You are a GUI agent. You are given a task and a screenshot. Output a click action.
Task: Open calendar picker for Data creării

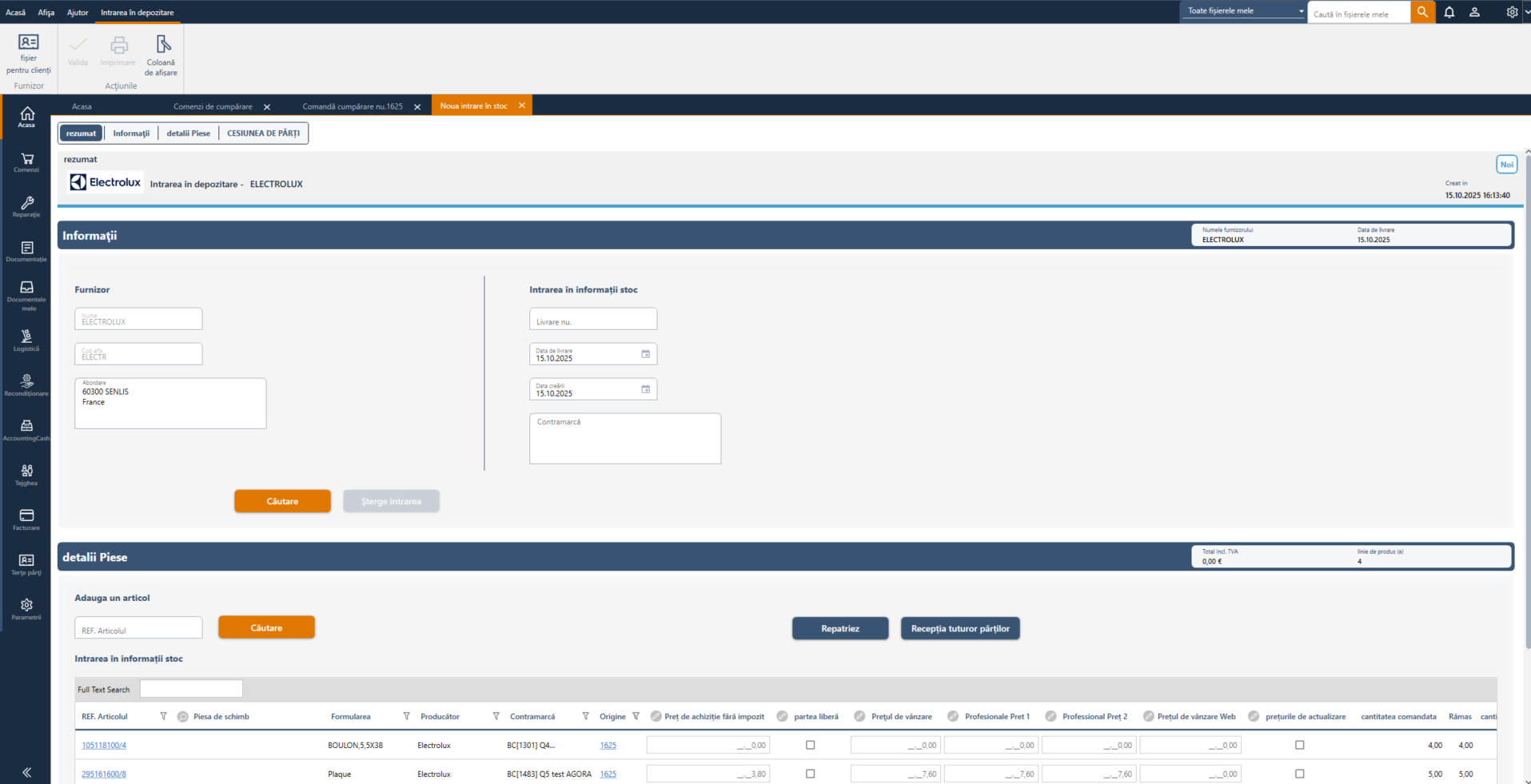click(x=645, y=389)
